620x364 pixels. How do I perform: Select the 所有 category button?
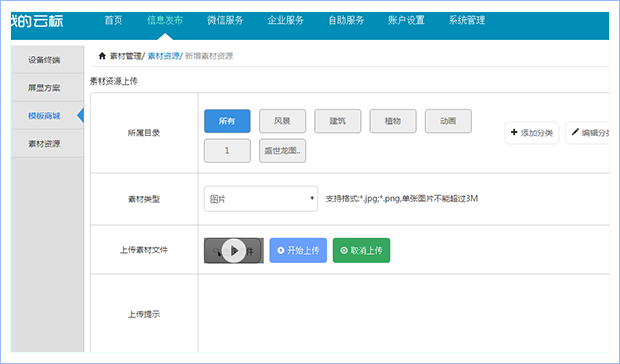(x=227, y=121)
